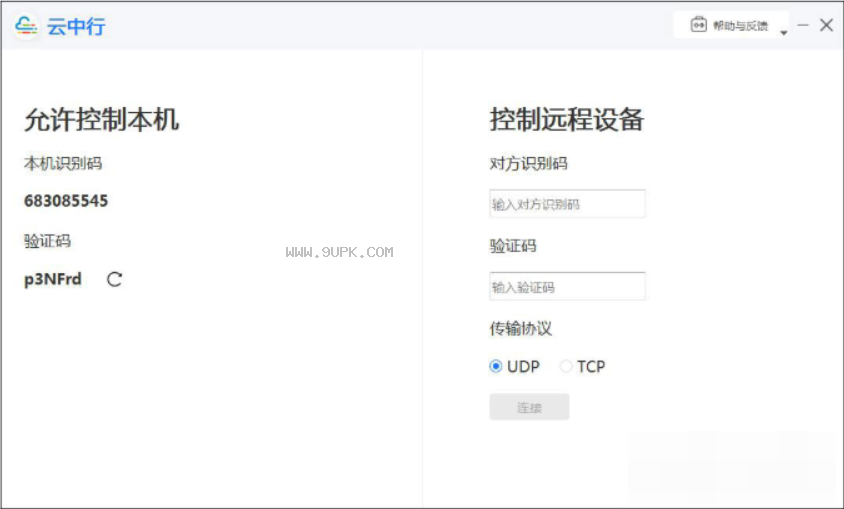Select the verification code p3NFrd text
The image size is (844, 509).
53,280
